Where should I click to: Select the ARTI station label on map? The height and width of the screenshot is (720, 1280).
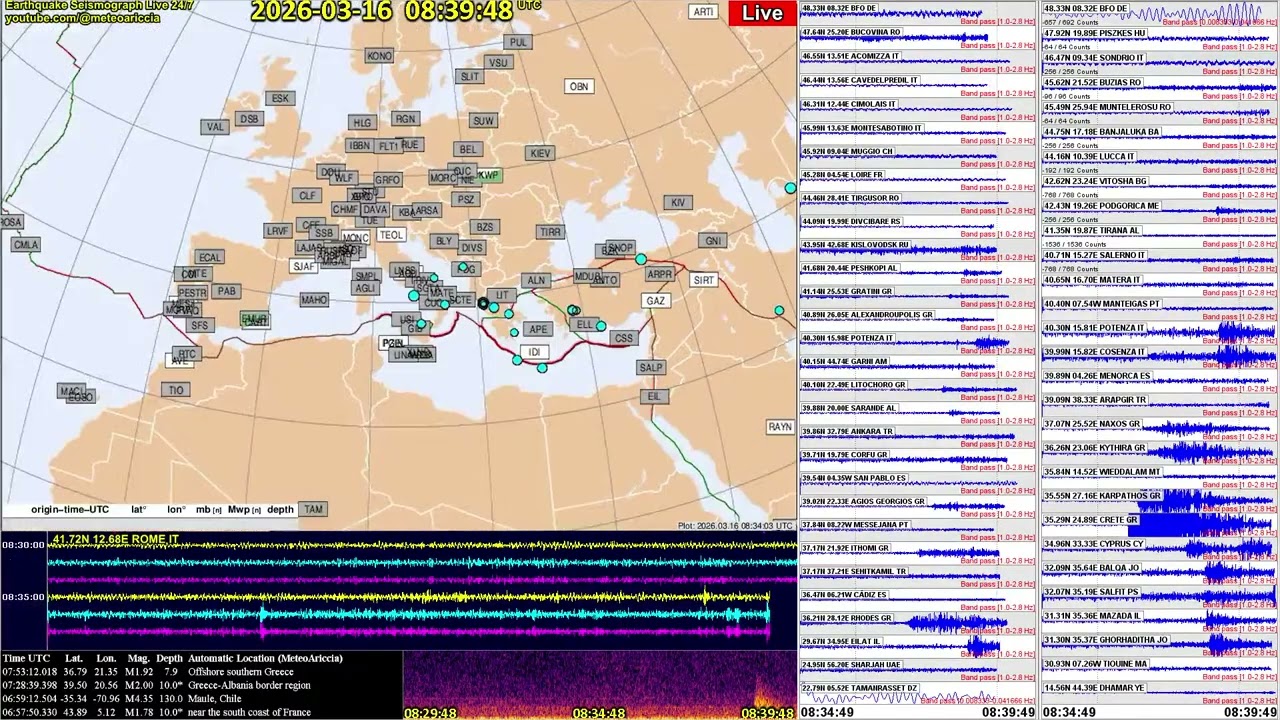[x=703, y=12]
